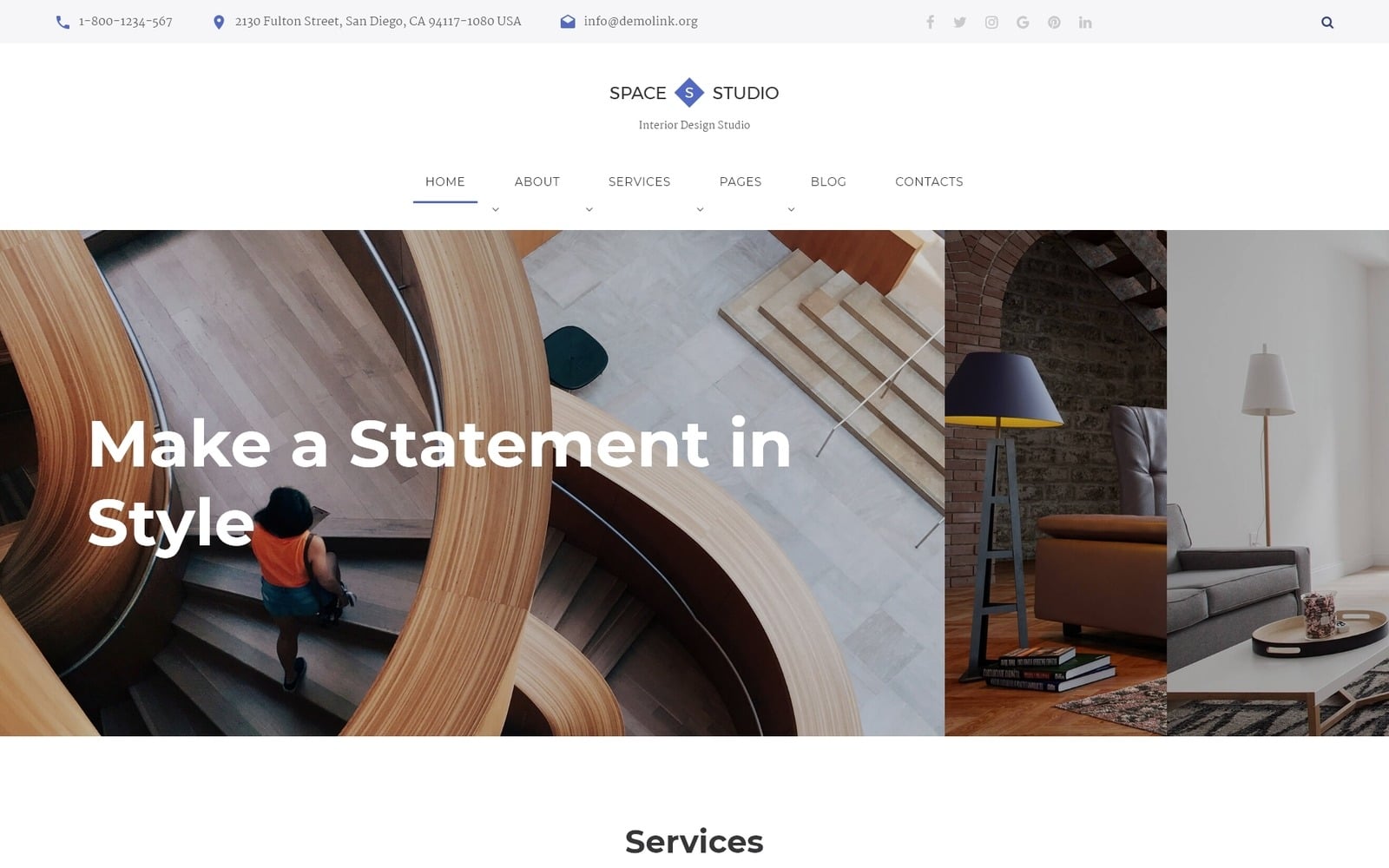Click the search magnifier icon
1389x868 pixels.
(1326, 22)
